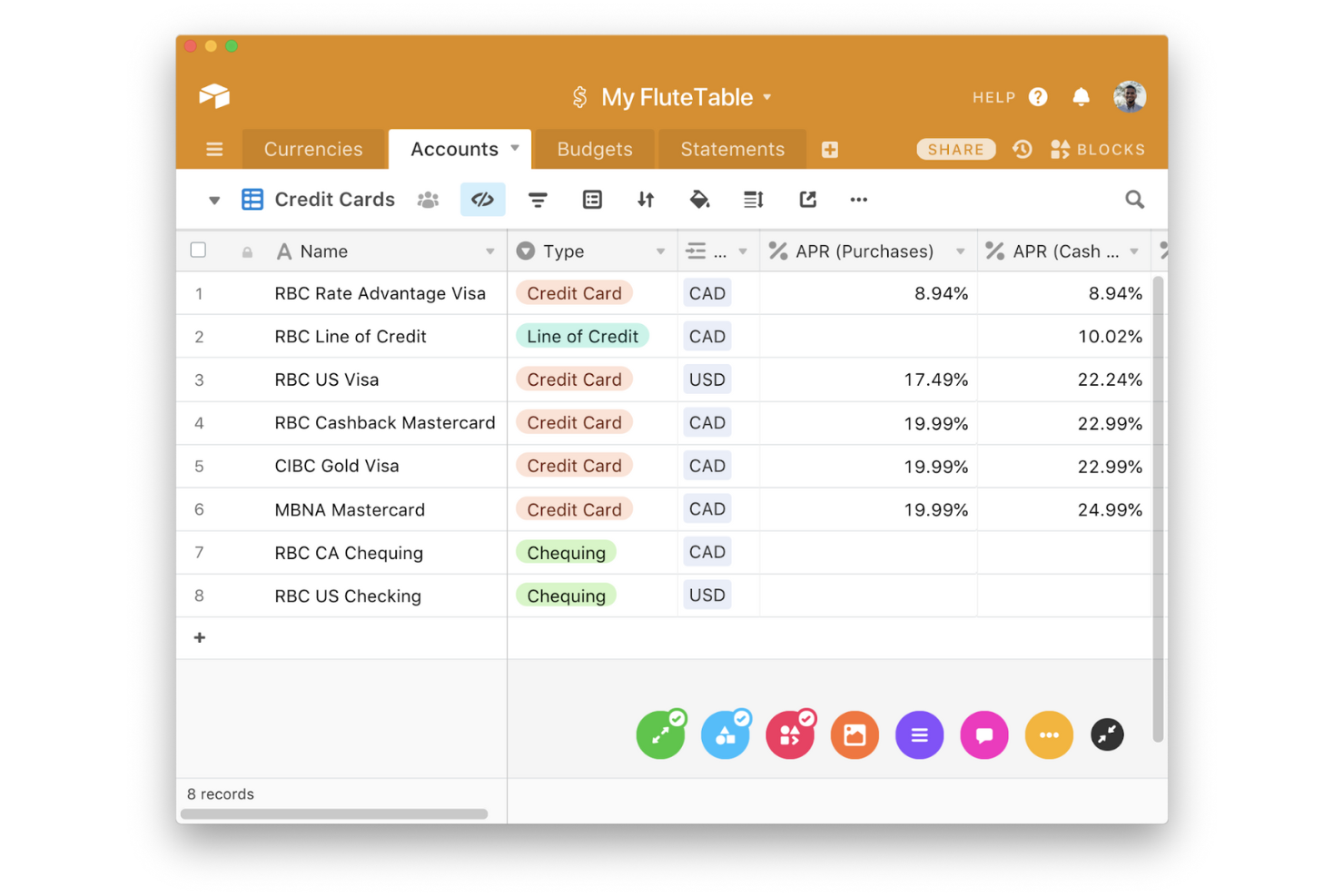Open Type column header dropdown
The width and height of the screenshot is (1344, 896).
(x=660, y=251)
